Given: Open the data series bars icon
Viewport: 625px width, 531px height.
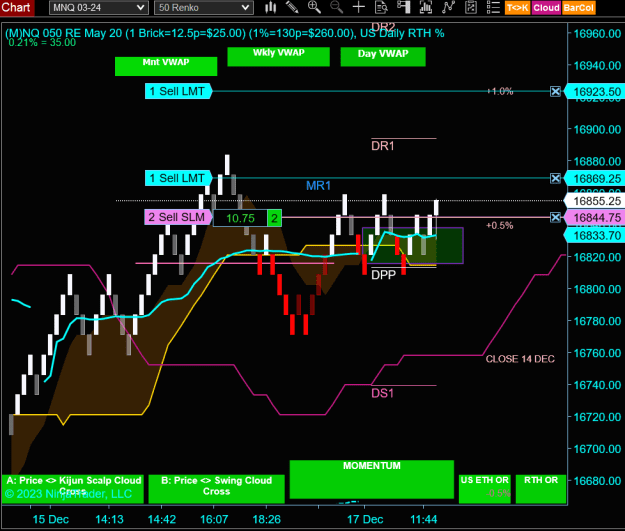Looking at the screenshot, I should (x=426, y=7).
